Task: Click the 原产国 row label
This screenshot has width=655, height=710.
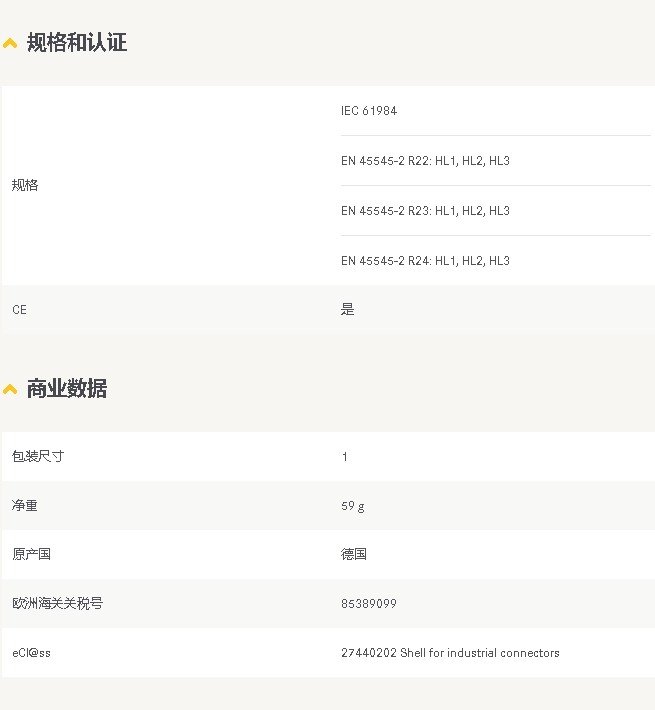Action: tap(31, 554)
